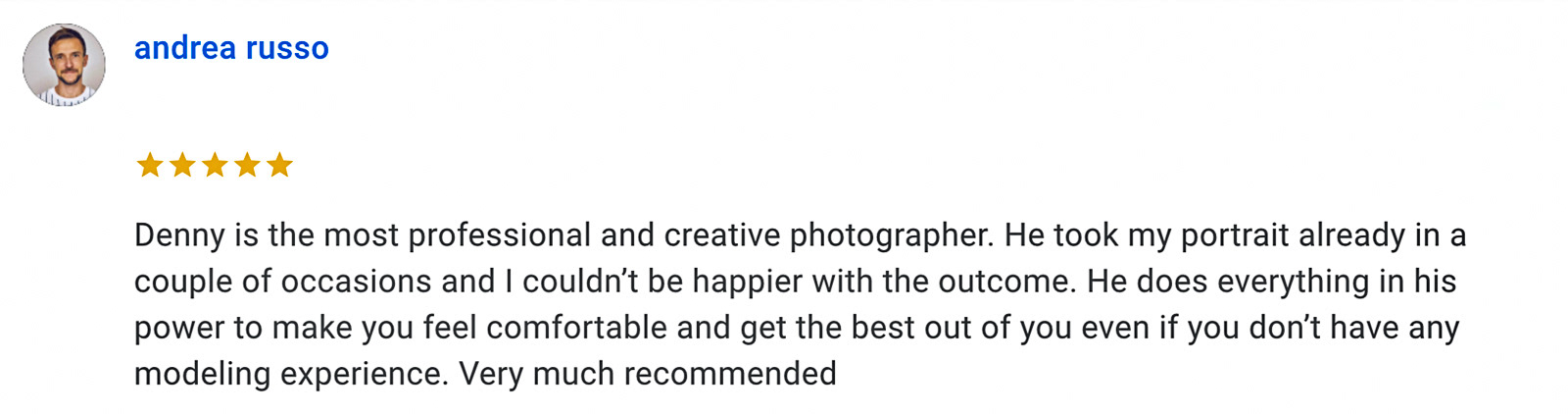The image size is (1568, 414).
Task: Click andrea russo's profile photo
Action: (64, 65)
